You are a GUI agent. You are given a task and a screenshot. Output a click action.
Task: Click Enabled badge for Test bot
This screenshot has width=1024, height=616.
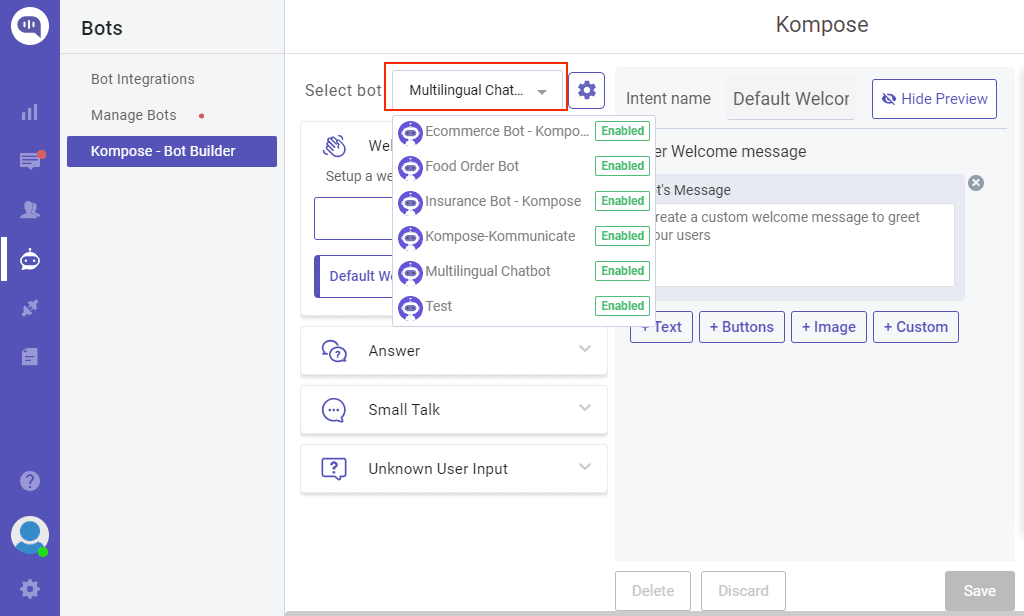coord(622,306)
